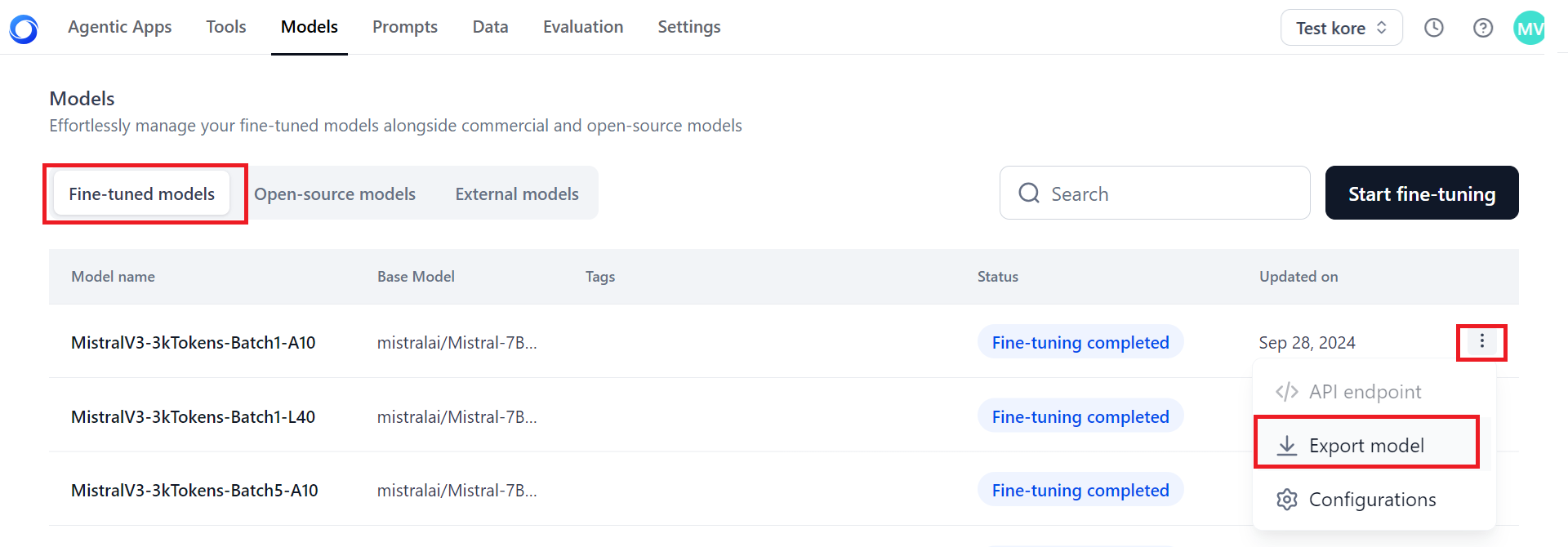This screenshot has width=1568, height=547.
Task: Click the MV user avatar
Action: click(1530, 28)
